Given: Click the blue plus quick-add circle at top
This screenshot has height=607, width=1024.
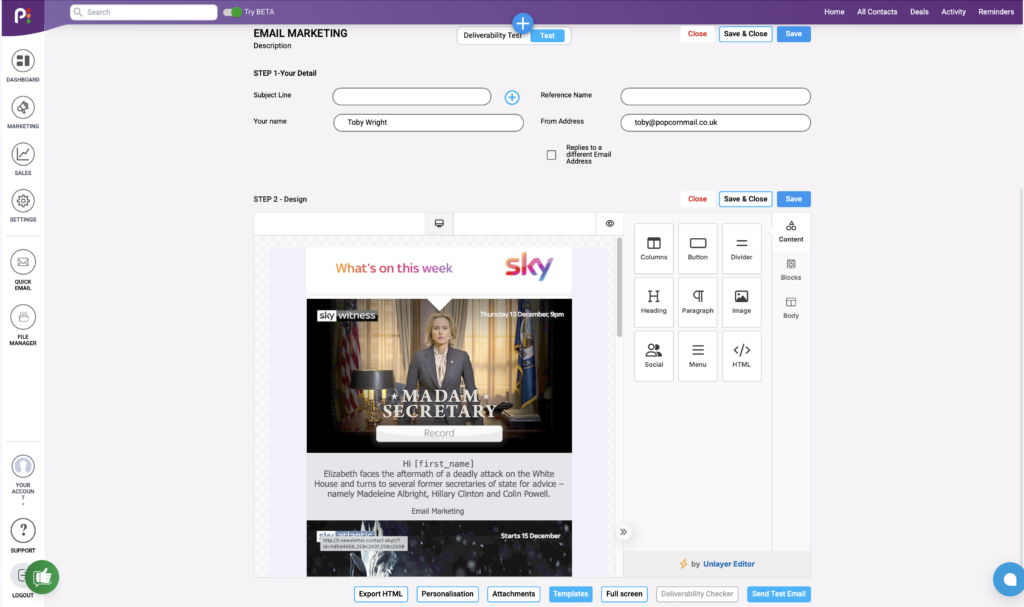Looking at the screenshot, I should point(522,24).
